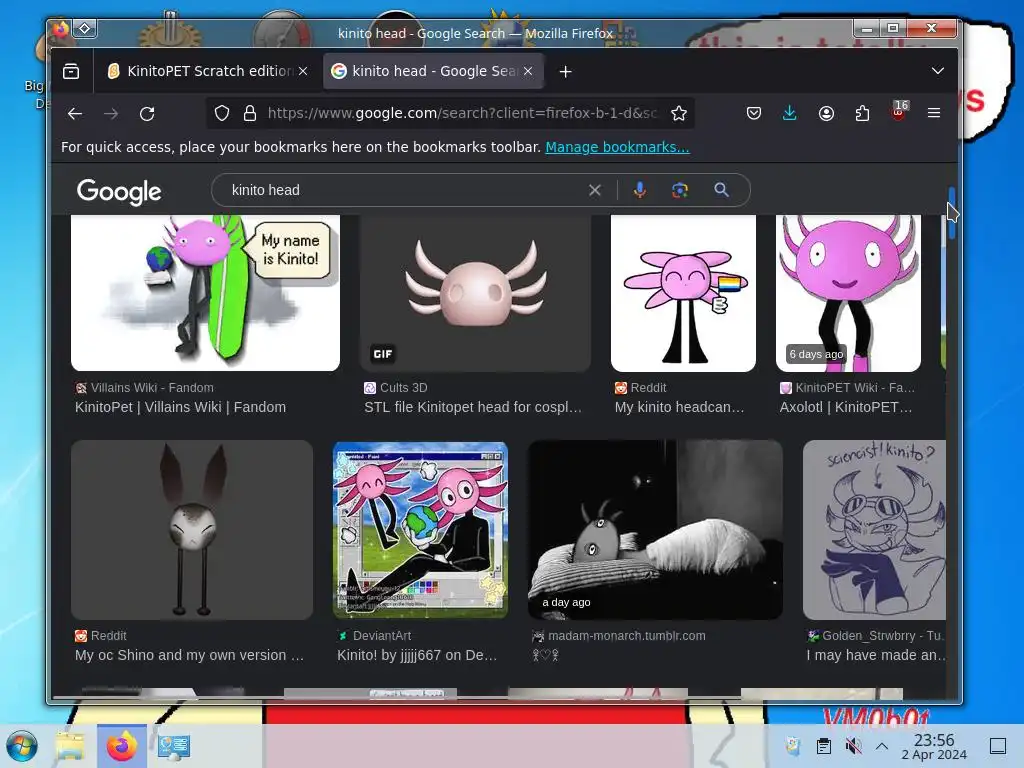1024x768 pixels.
Task: Open the Extensions puzzle icon
Action: click(x=862, y=114)
